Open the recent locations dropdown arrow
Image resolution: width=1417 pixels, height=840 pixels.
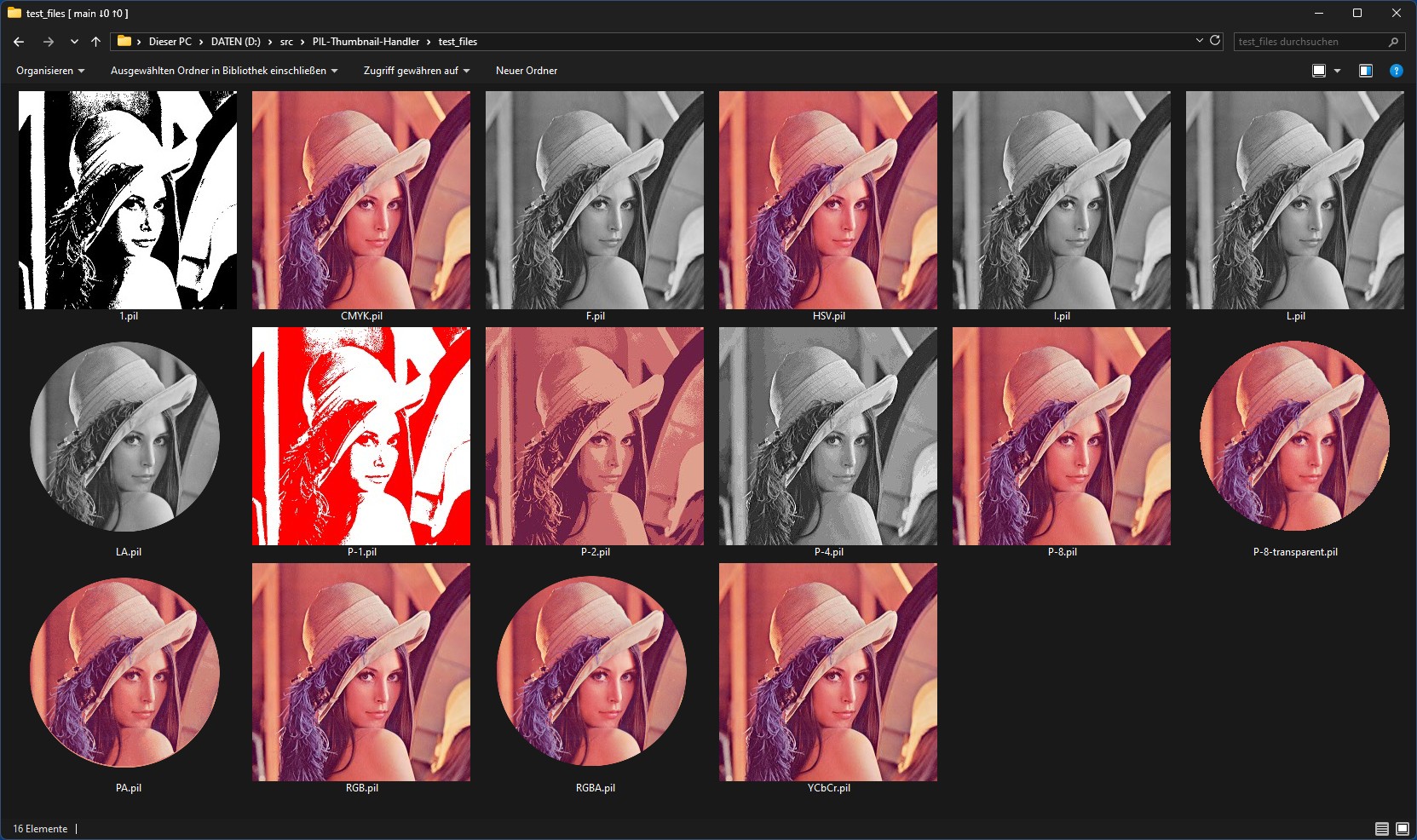click(x=74, y=42)
